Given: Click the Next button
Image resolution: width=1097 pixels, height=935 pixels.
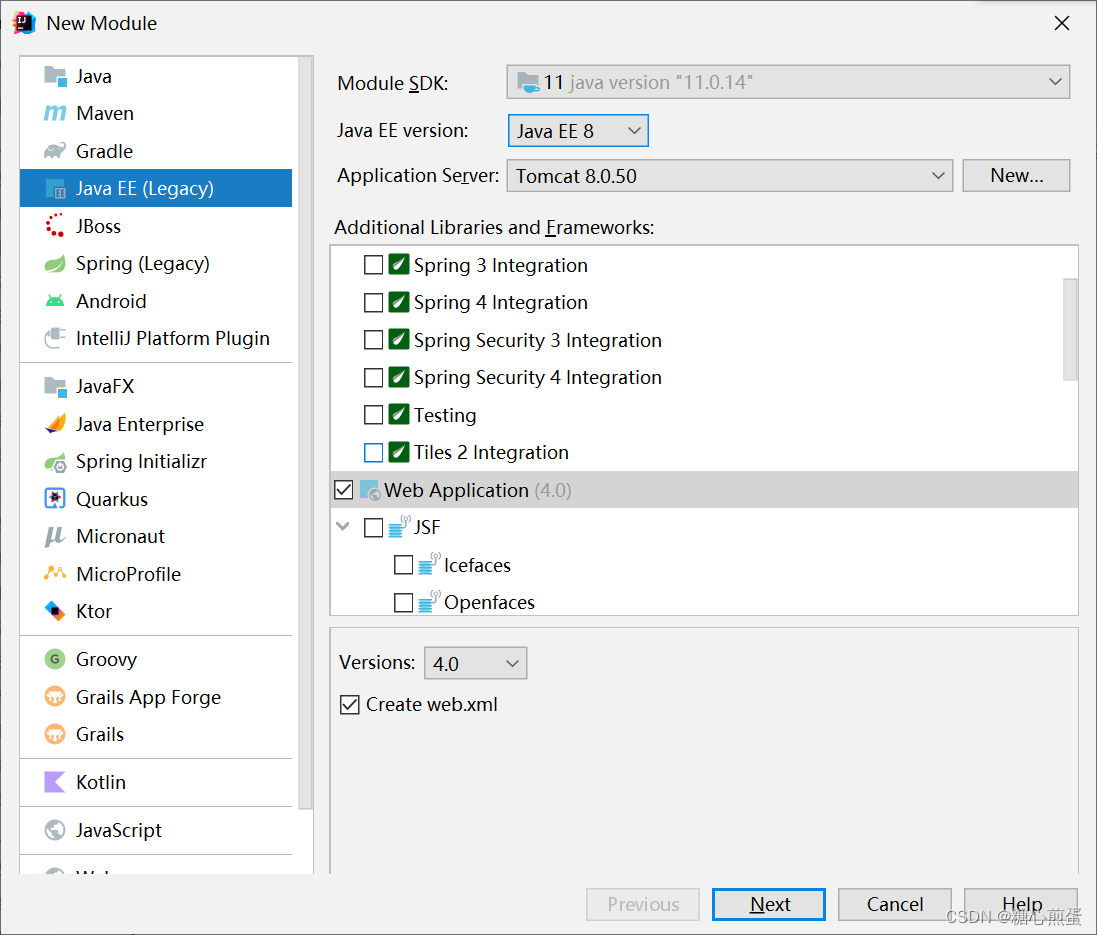Looking at the screenshot, I should click(769, 904).
